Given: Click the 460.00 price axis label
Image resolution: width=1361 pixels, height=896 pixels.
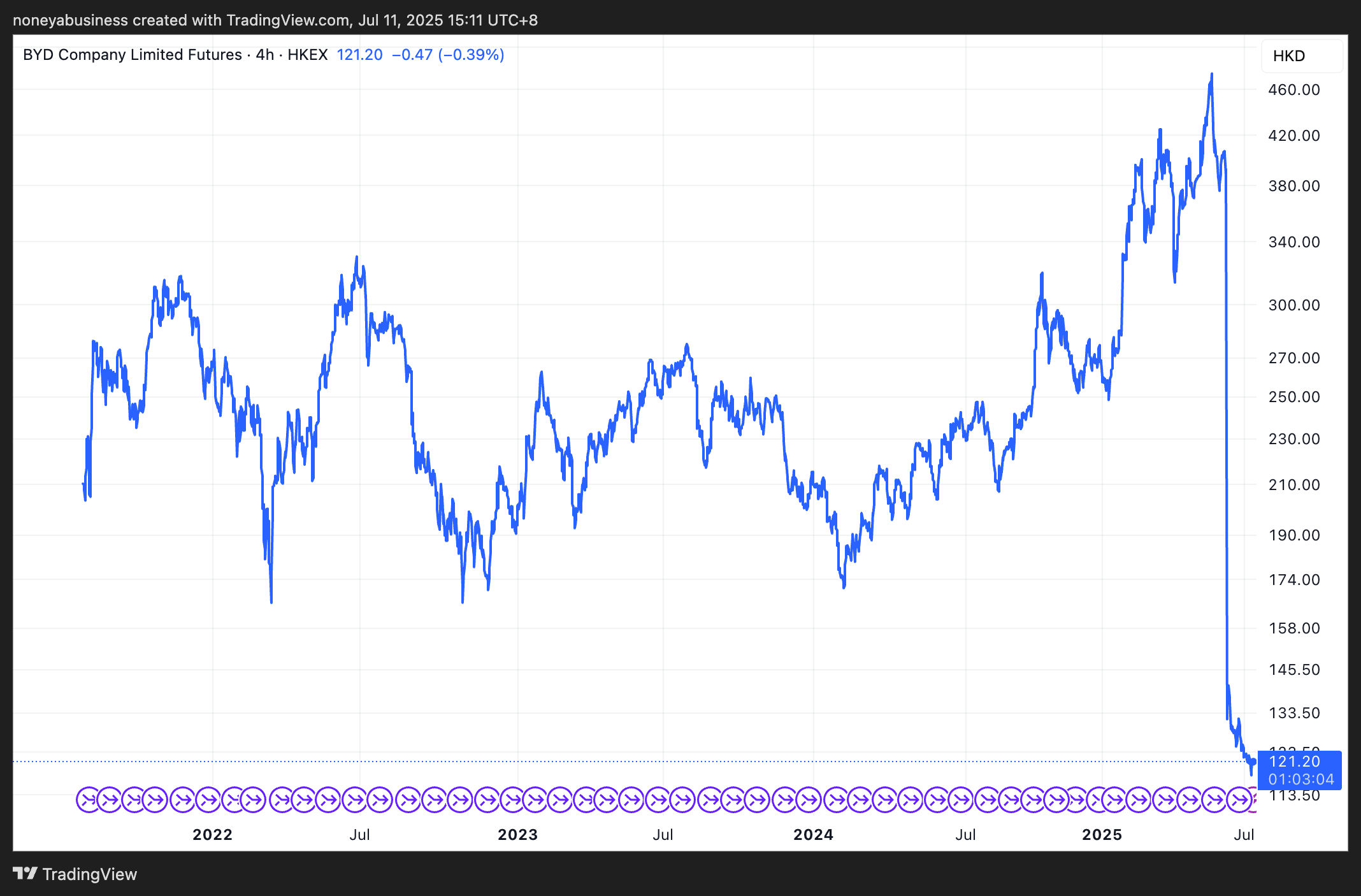Looking at the screenshot, I should (x=1294, y=90).
